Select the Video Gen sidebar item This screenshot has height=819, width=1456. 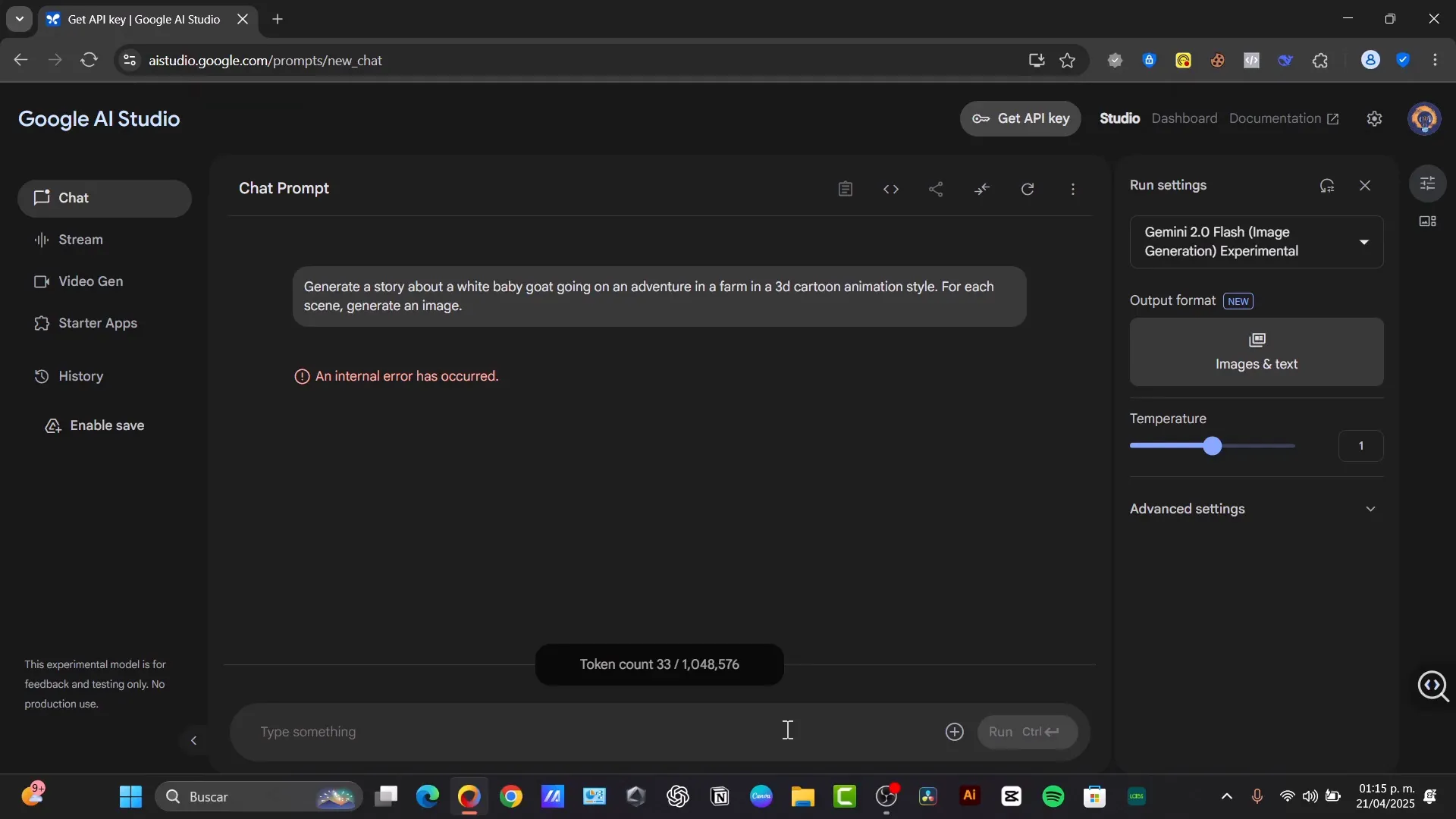pyautogui.click(x=90, y=281)
